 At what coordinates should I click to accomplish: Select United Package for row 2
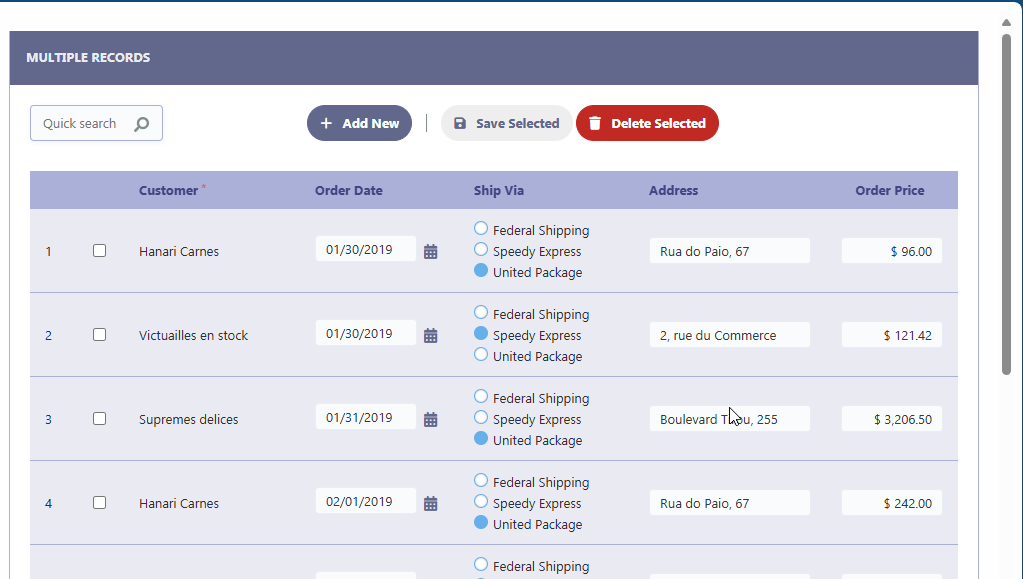click(x=481, y=355)
